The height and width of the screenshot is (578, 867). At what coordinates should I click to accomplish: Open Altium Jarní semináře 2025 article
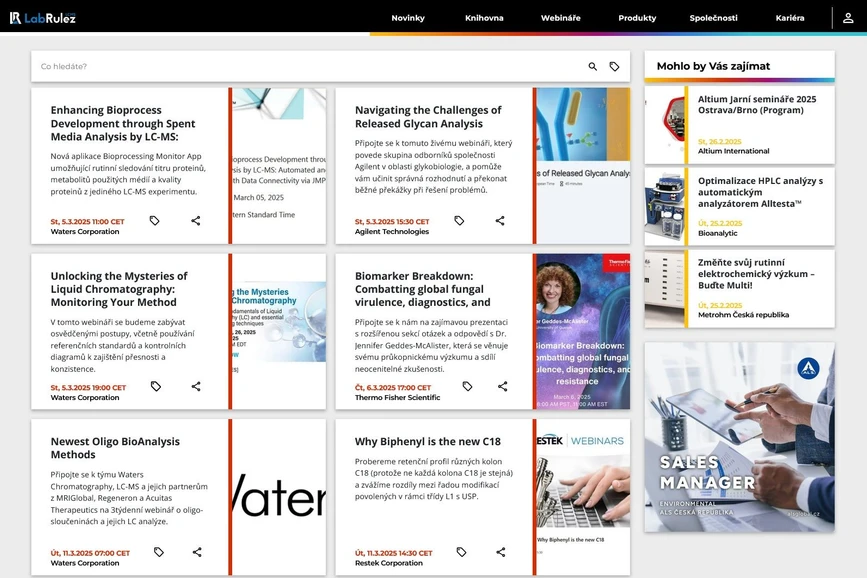pyautogui.click(x=757, y=105)
